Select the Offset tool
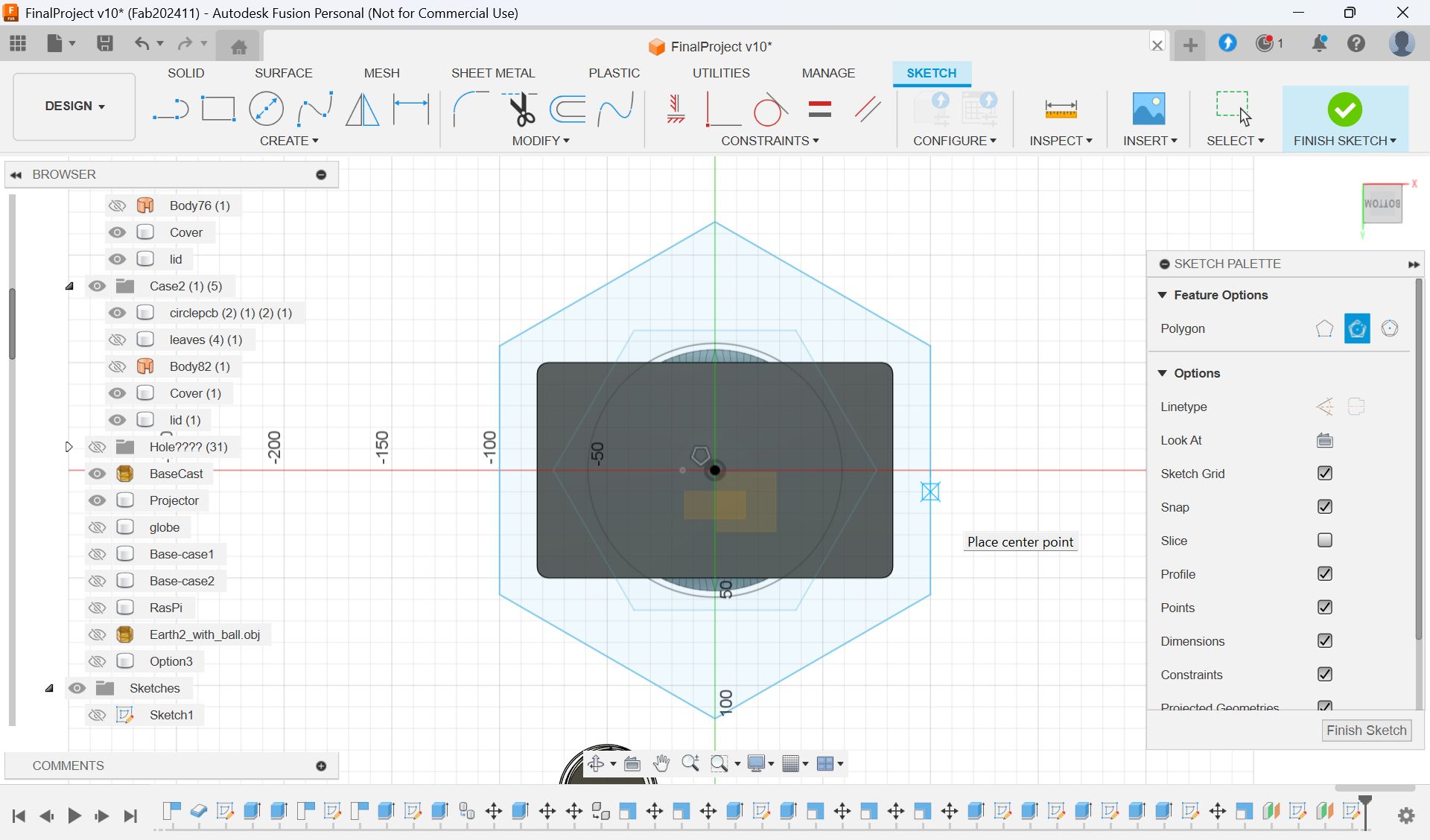Viewport: 1430px width, 840px height. (x=568, y=109)
